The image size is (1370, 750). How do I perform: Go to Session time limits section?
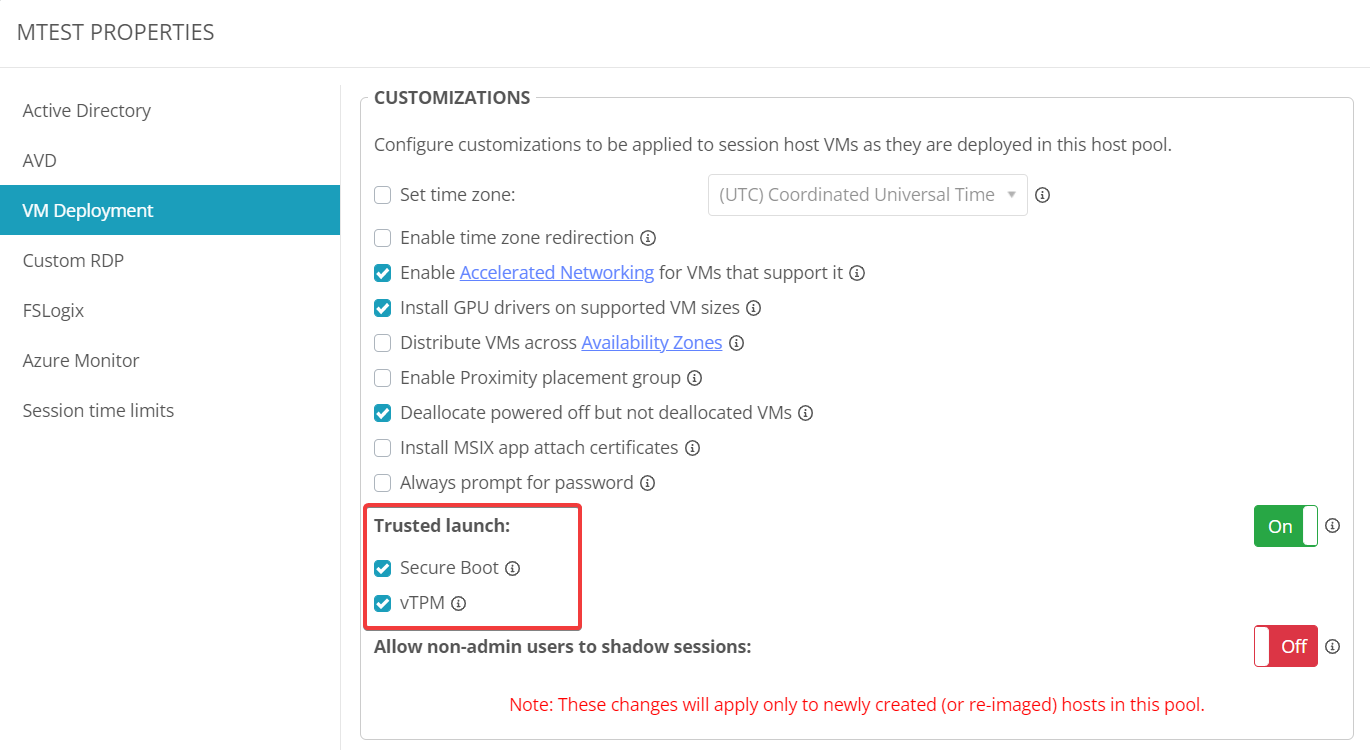(x=98, y=410)
